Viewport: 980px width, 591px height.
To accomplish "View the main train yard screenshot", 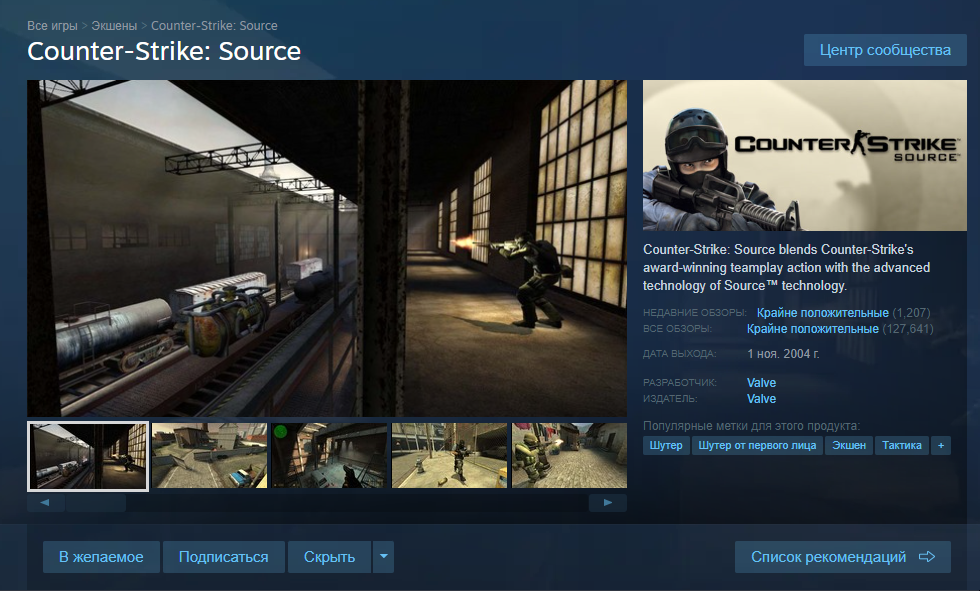I will [327, 248].
